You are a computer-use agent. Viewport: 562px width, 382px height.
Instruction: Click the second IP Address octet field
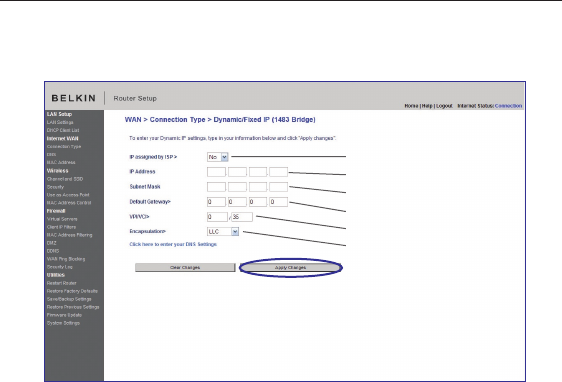pyautogui.click(x=237, y=172)
